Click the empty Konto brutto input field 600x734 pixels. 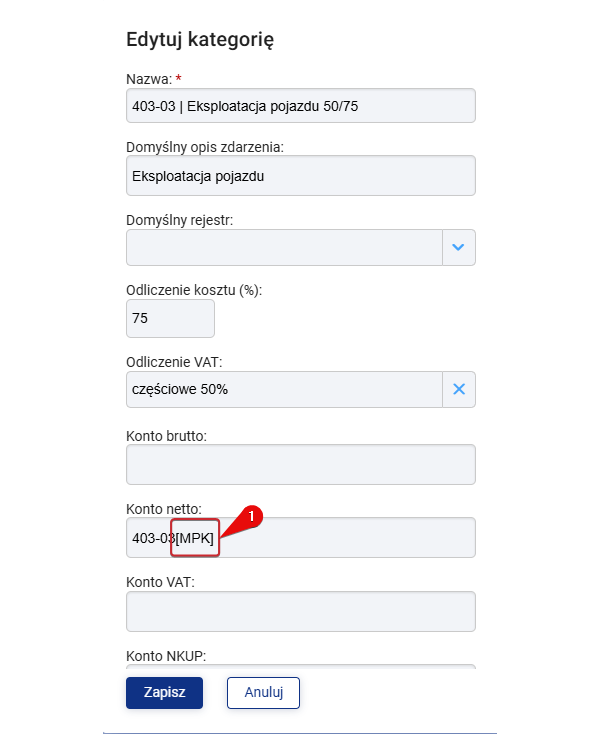(x=301, y=464)
